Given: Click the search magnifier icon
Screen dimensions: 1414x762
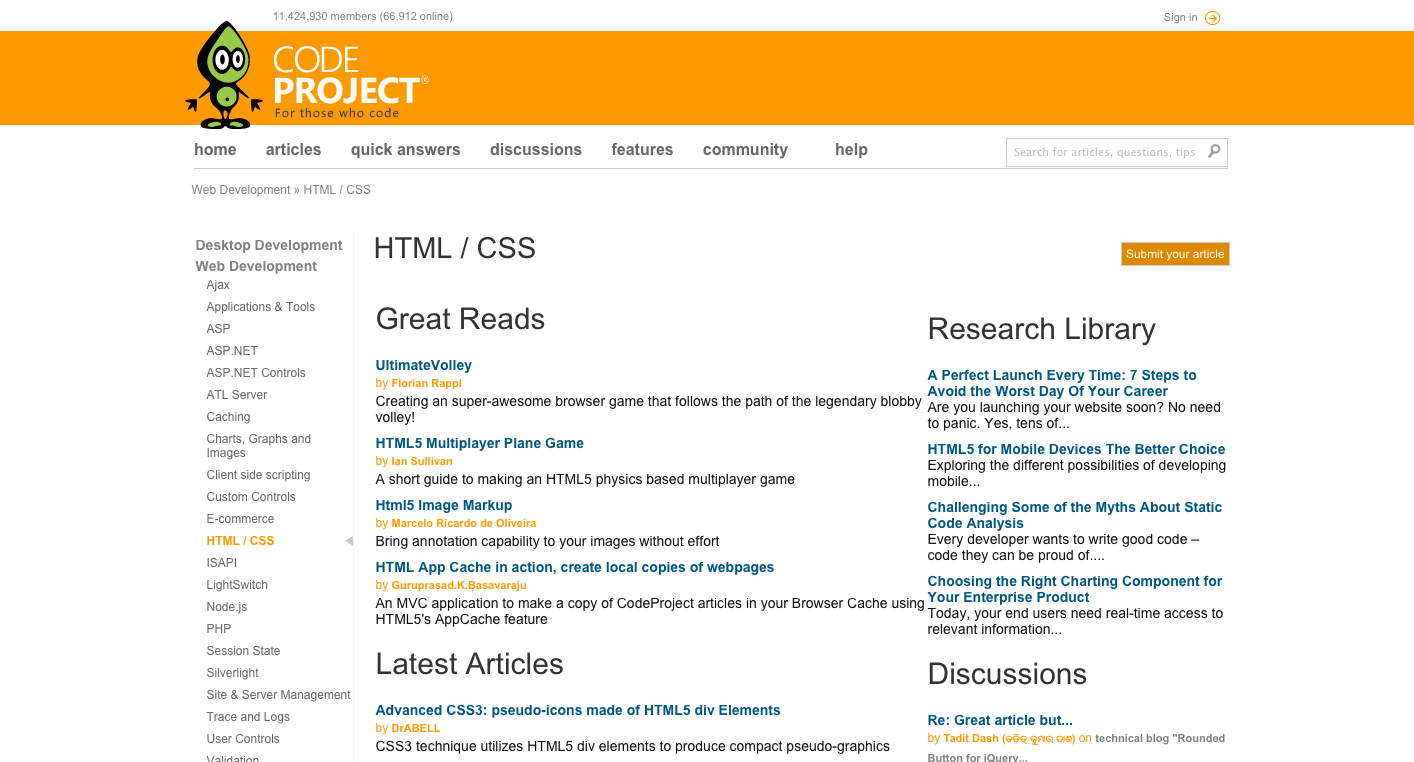Looking at the screenshot, I should point(1214,151).
